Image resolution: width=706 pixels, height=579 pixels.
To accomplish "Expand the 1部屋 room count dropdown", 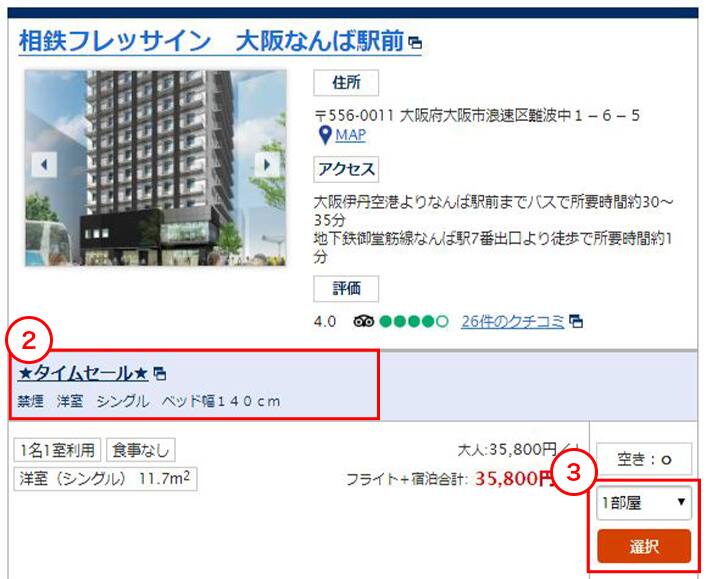I will pyautogui.click(x=644, y=502).
